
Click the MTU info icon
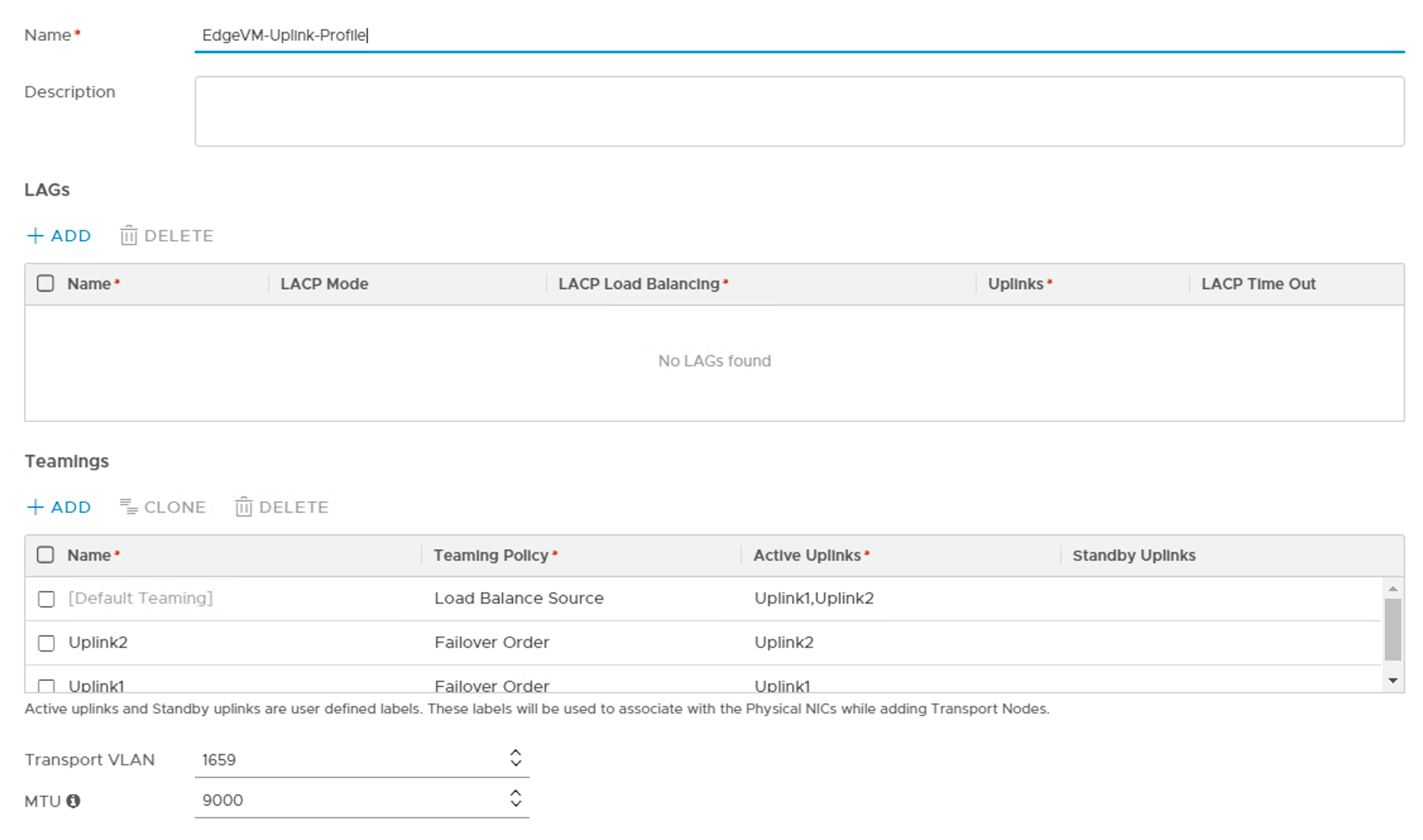tap(73, 801)
